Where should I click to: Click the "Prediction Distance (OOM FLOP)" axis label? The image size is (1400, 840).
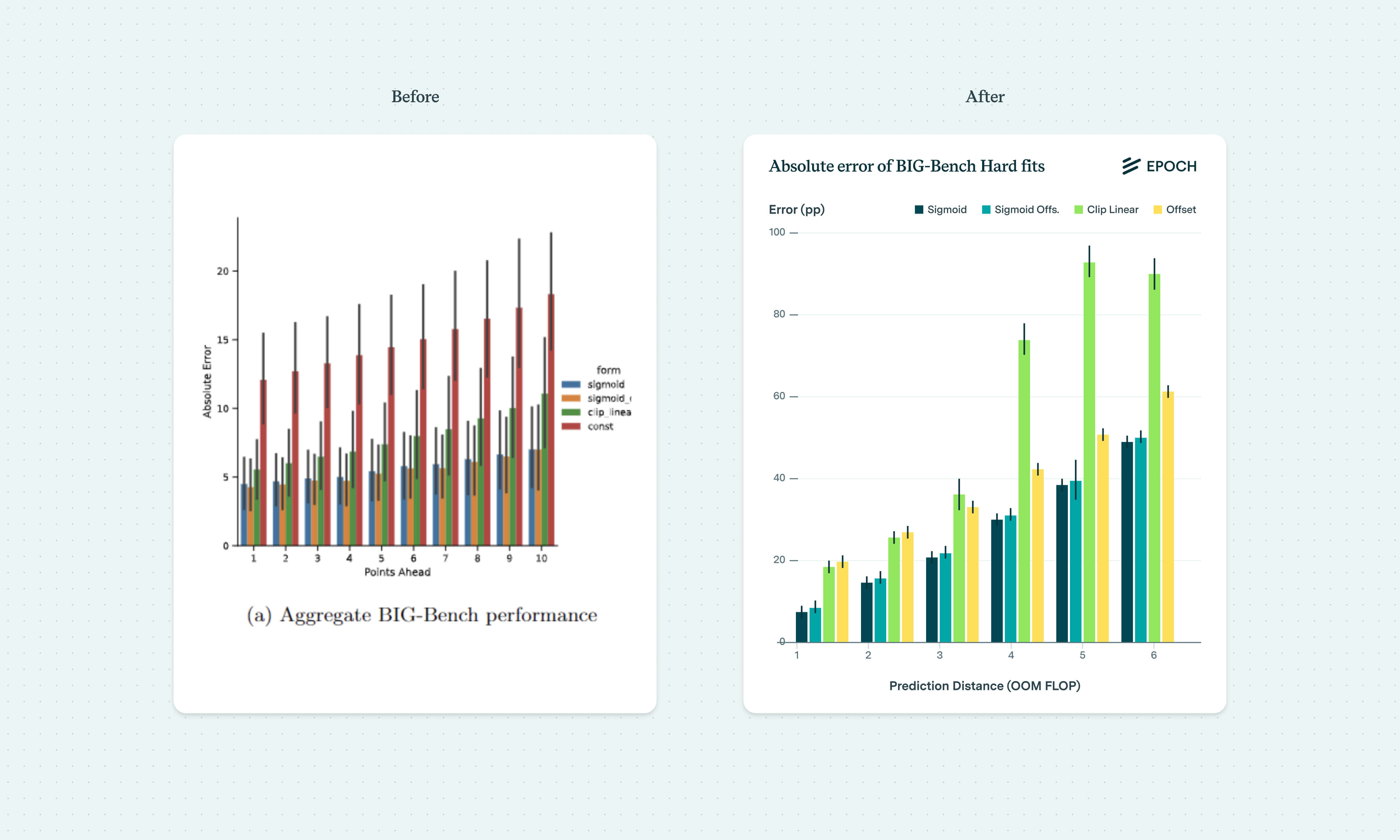985,686
